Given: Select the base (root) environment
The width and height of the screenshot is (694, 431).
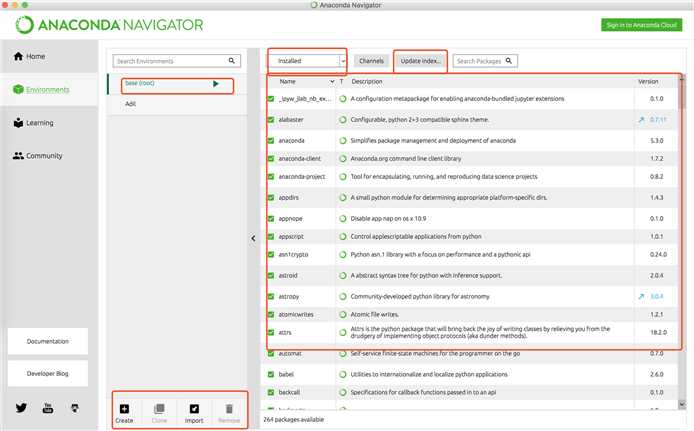Looking at the screenshot, I should click(x=177, y=84).
